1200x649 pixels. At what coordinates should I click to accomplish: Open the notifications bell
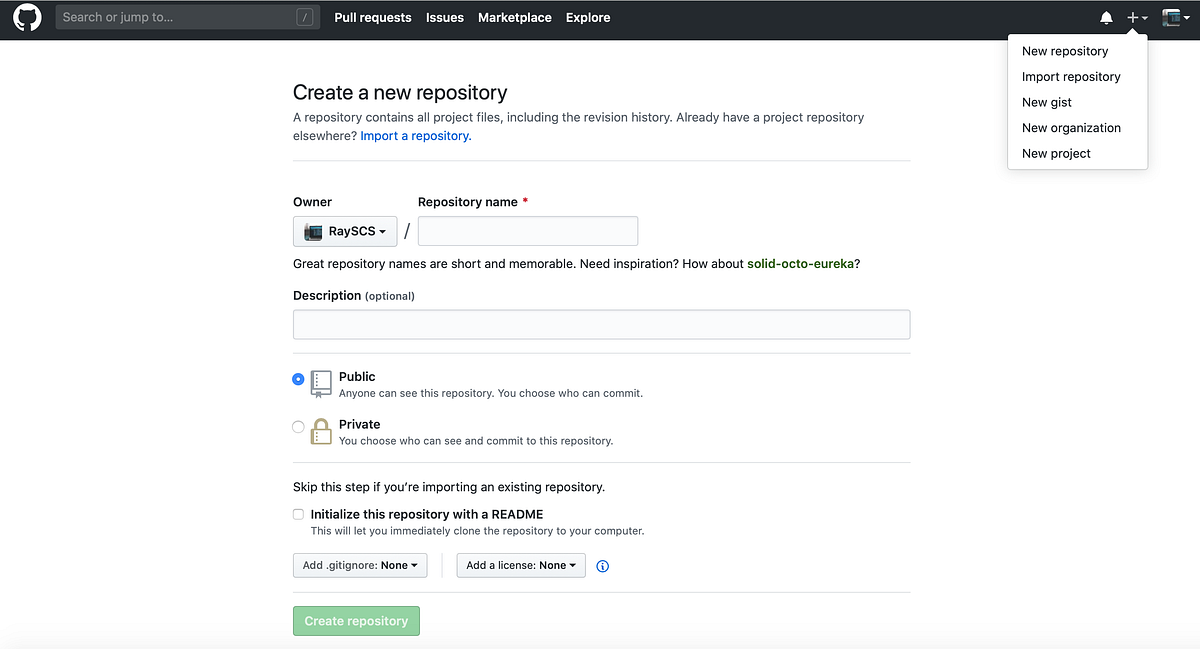click(1106, 17)
